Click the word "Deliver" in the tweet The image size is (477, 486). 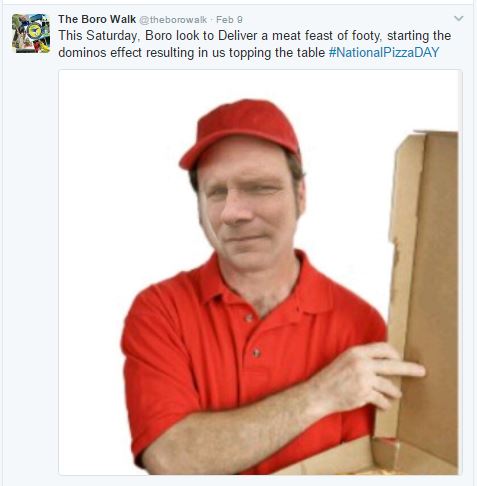(x=238, y=36)
